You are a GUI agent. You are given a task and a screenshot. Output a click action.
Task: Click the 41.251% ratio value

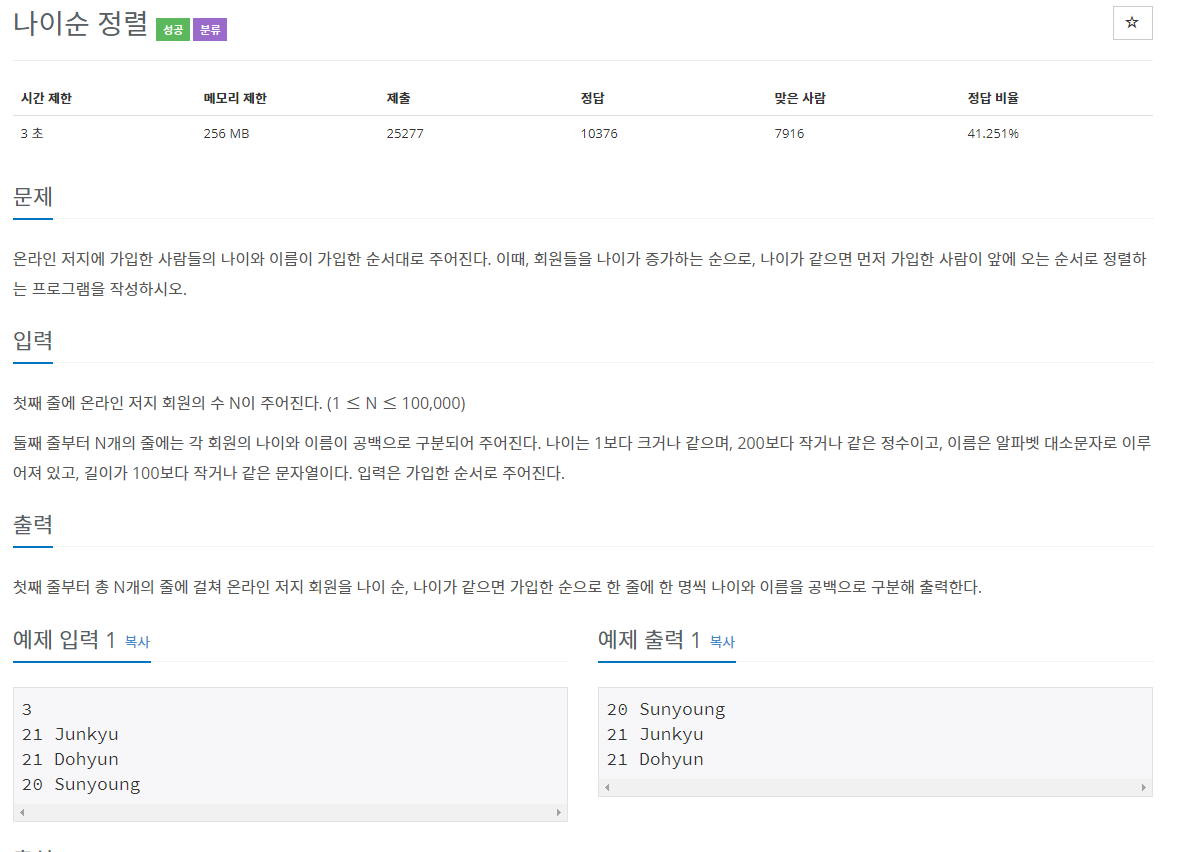coord(993,134)
